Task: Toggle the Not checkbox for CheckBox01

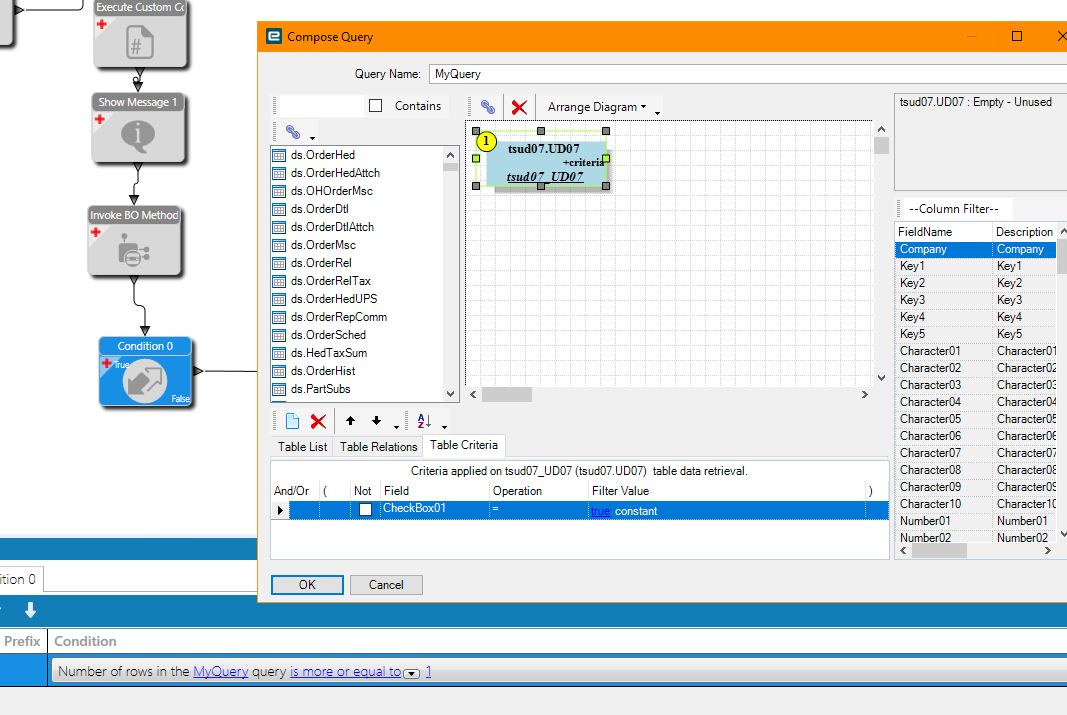Action: (x=365, y=510)
